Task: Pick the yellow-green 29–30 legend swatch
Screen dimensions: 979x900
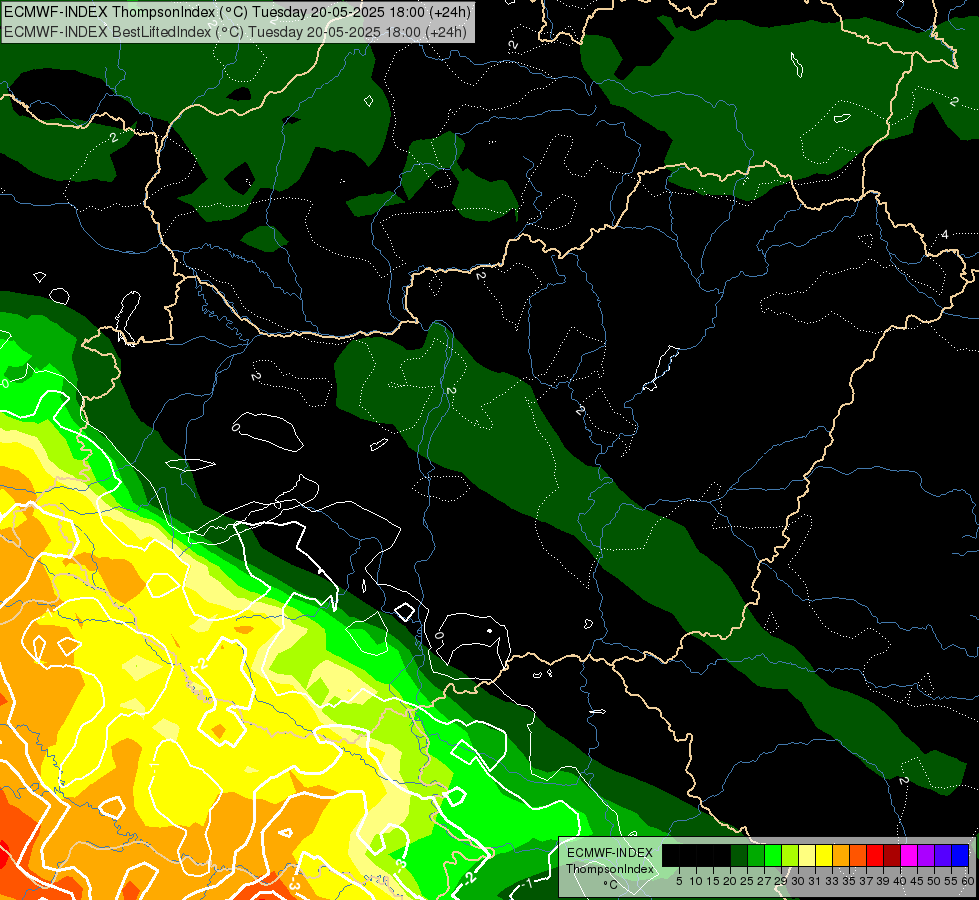Action: tap(790, 855)
